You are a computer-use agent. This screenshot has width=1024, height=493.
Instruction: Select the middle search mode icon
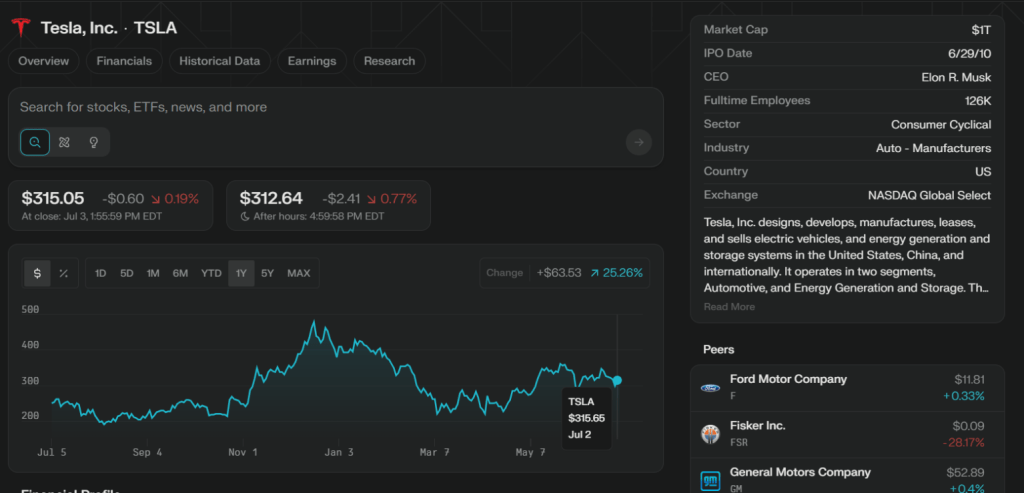(x=64, y=142)
